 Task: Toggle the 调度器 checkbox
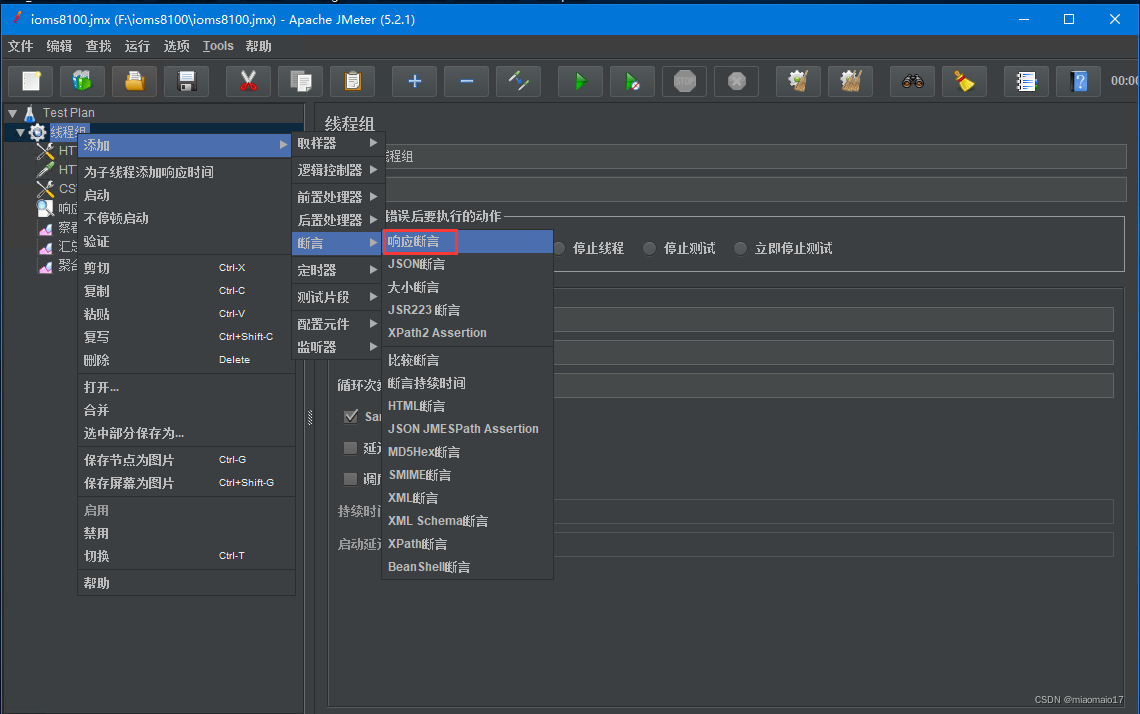[350, 478]
